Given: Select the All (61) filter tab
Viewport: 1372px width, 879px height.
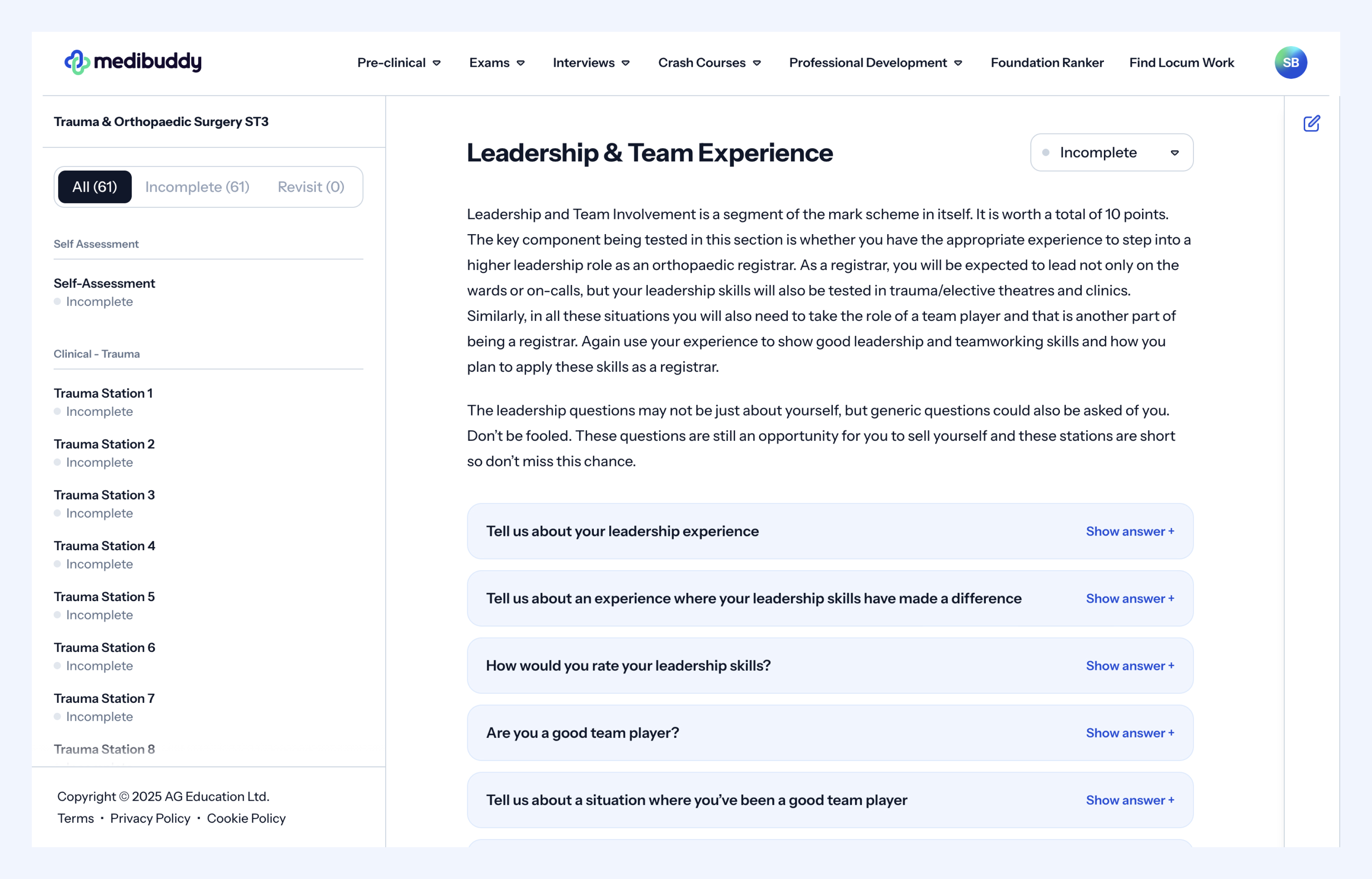Looking at the screenshot, I should (95, 186).
